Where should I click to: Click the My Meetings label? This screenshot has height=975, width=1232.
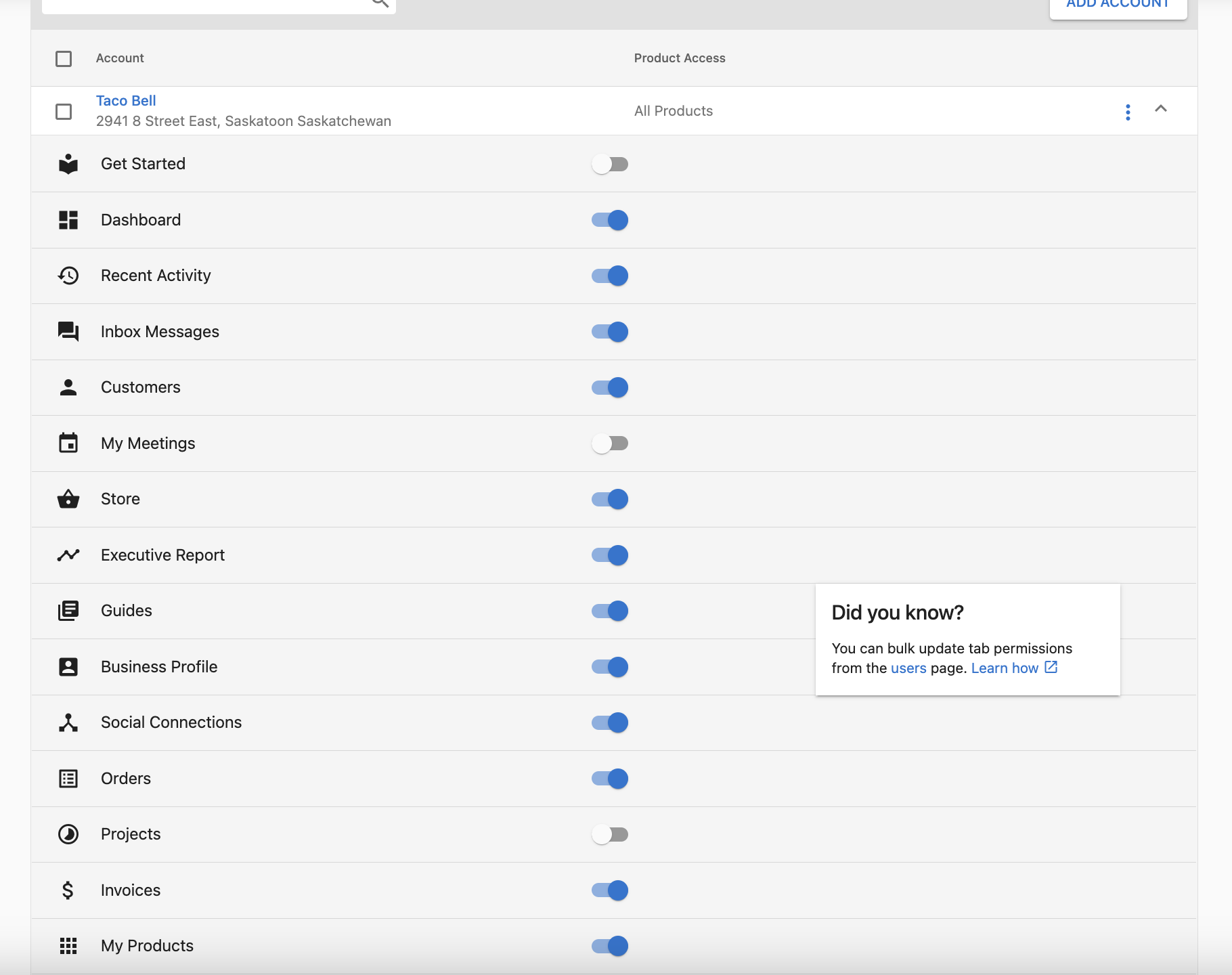tap(148, 443)
